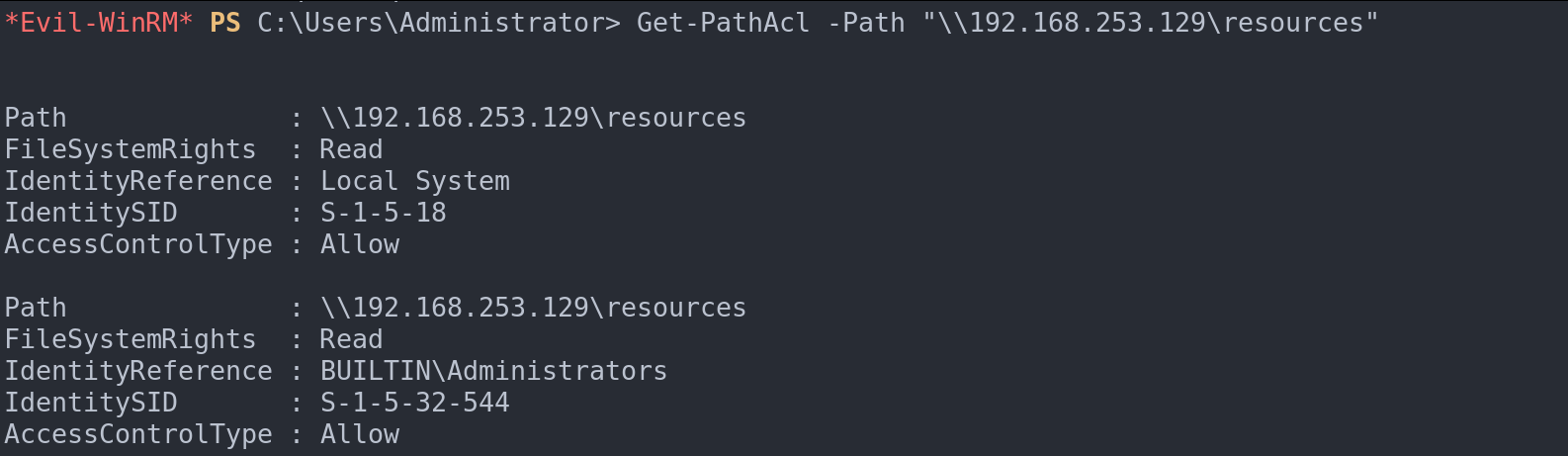The width and height of the screenshot is (1568, 456).
Task: Click the red *Evil-WinRM* prompt text
Action: point(99,23)
